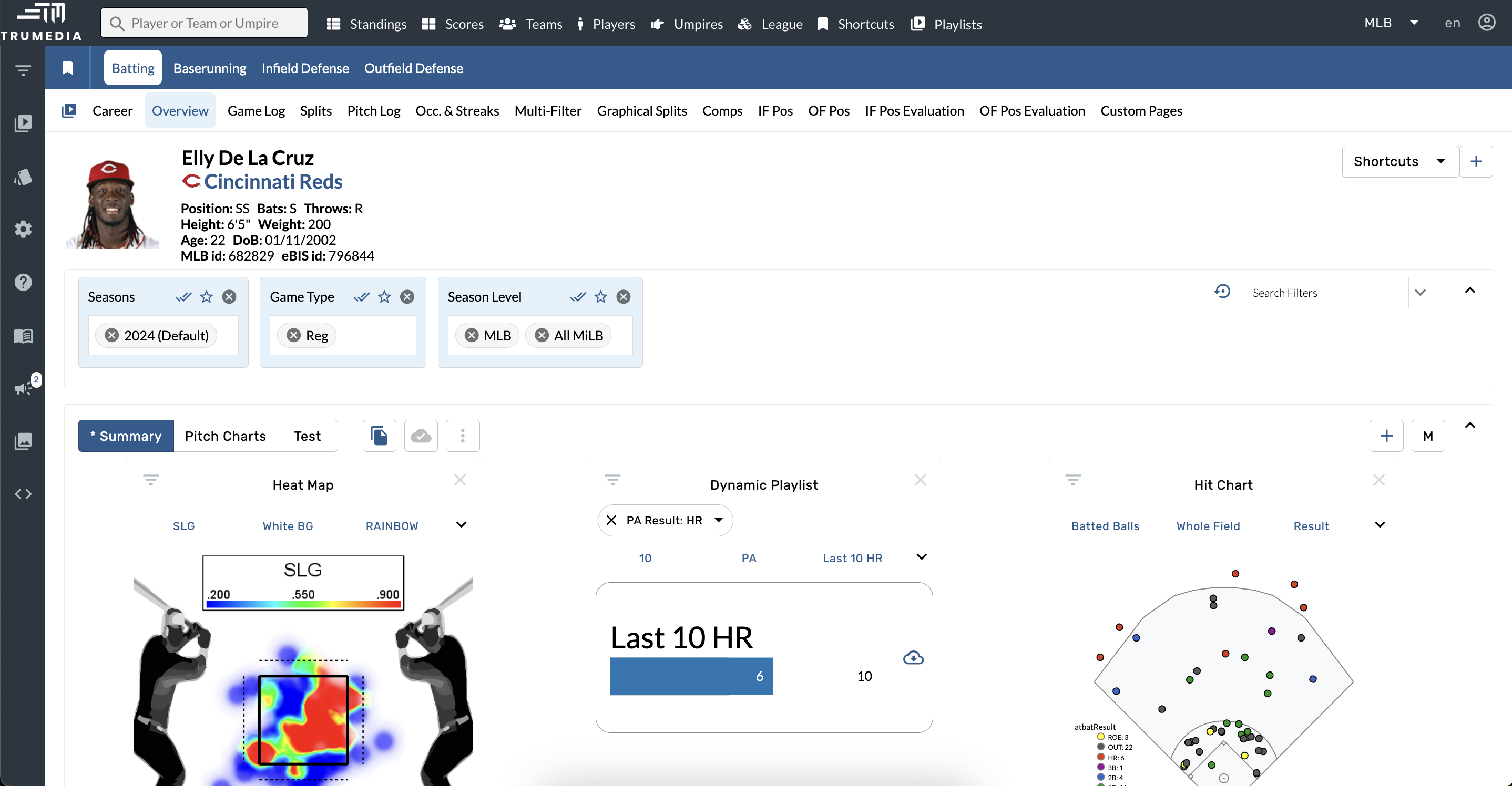Screen dimensions: 1512x786
Task: Click the copy pages icon next to the Test tab
Action: (379, 436)
